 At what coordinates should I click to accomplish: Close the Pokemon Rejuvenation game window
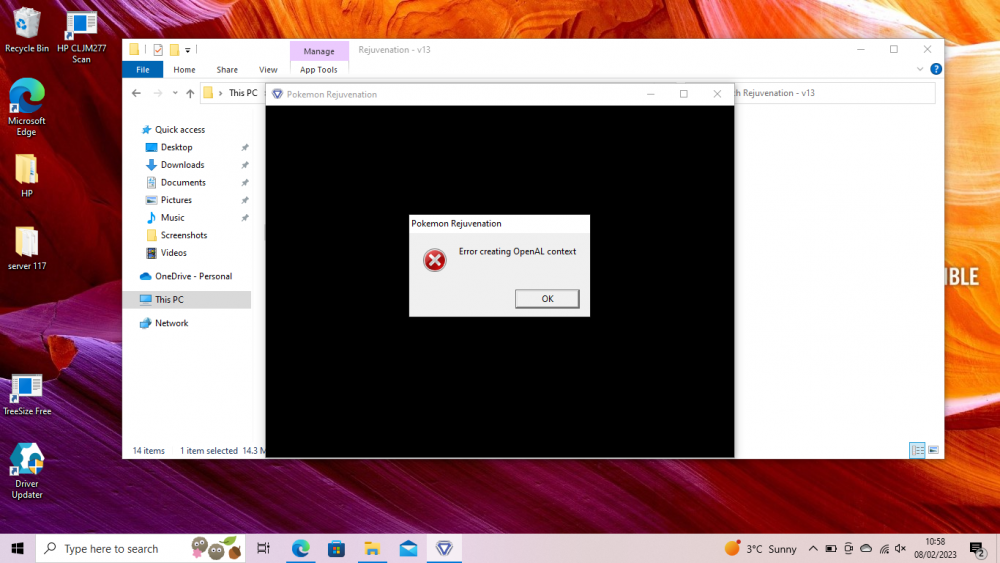717,94
